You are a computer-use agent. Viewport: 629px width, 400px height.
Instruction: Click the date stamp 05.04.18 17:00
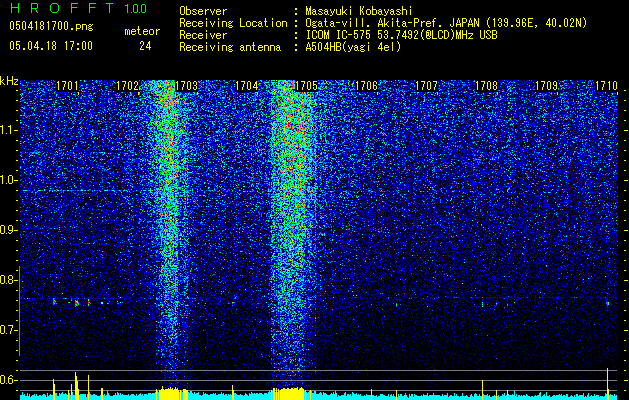[x=51, y=46]
